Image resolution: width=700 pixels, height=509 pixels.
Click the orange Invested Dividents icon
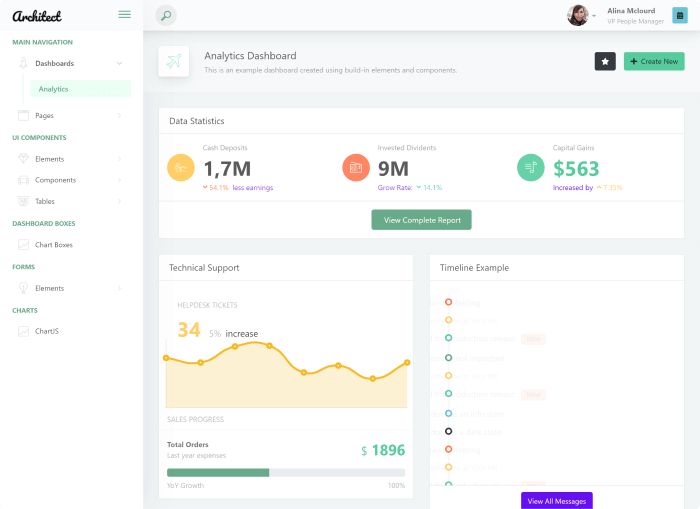(356, 167)
